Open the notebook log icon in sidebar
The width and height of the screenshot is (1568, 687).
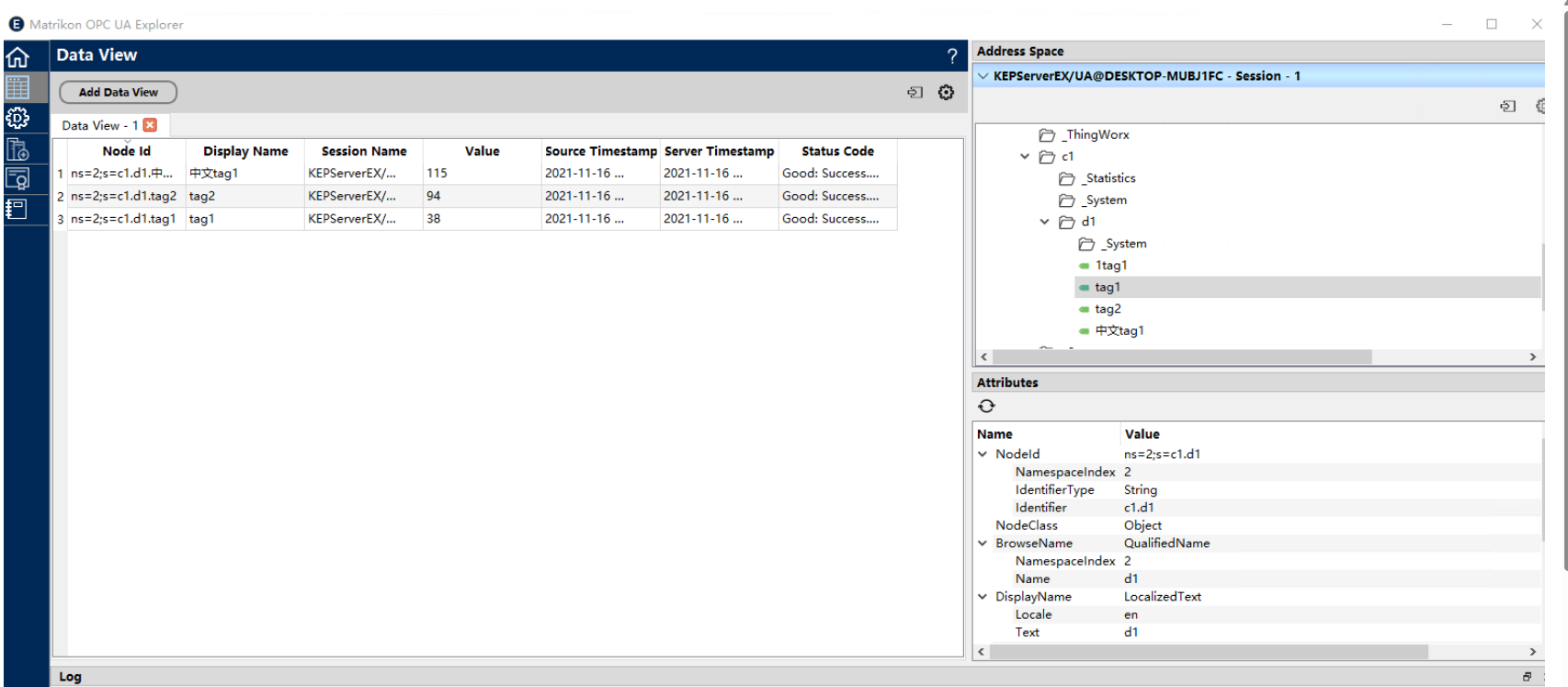click(16, 209)
